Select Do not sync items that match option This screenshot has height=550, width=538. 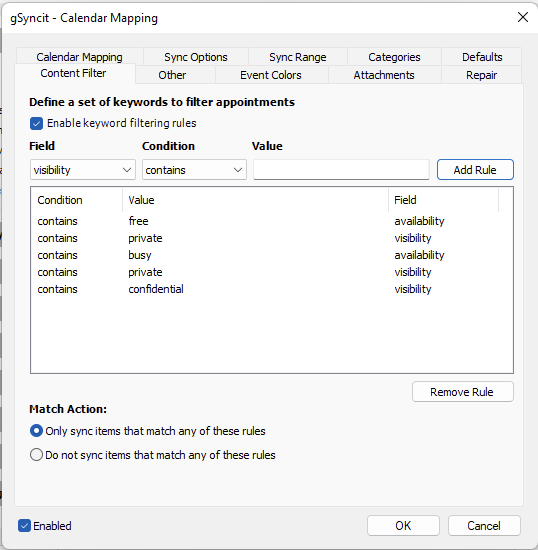coord(36,455)
